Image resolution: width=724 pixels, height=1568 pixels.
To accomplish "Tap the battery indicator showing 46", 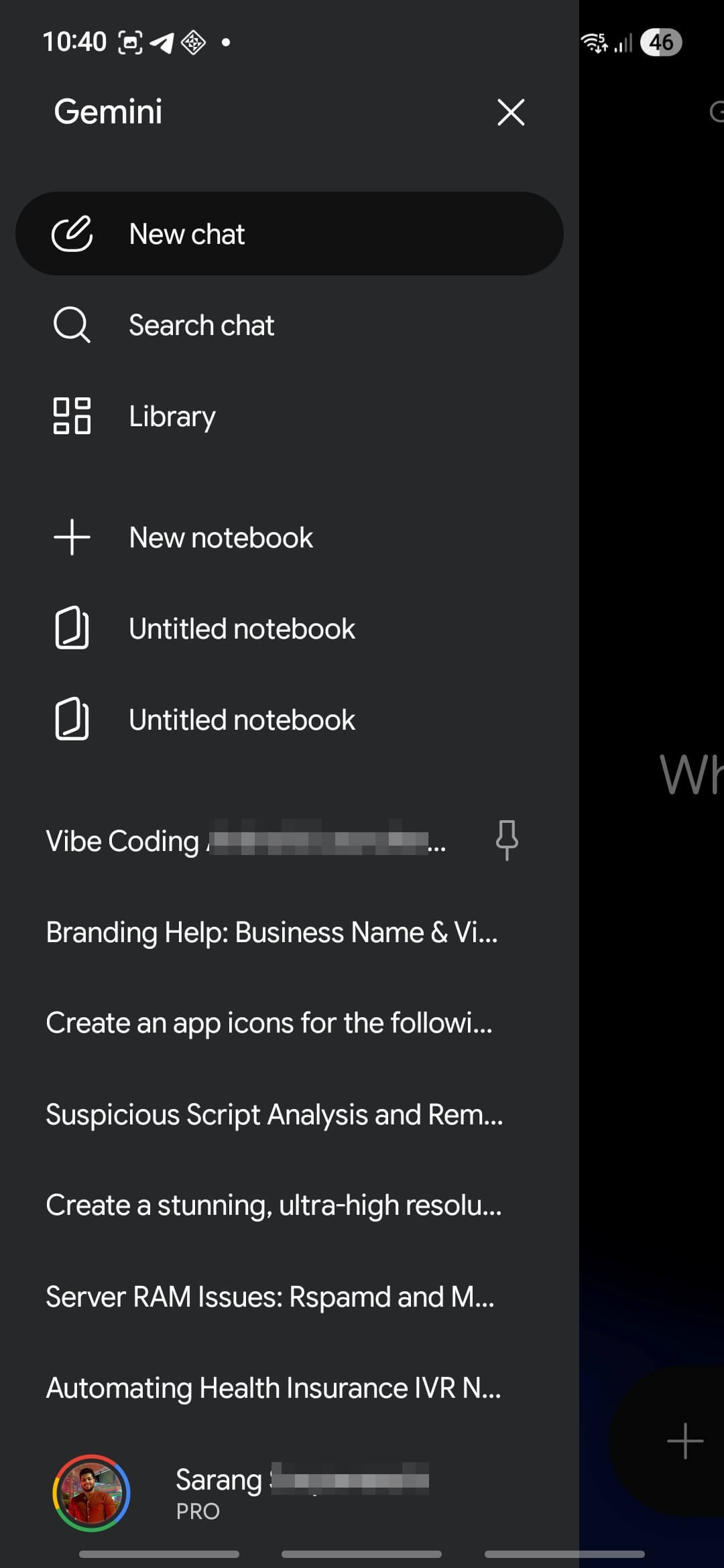I will tap(661, 42).
